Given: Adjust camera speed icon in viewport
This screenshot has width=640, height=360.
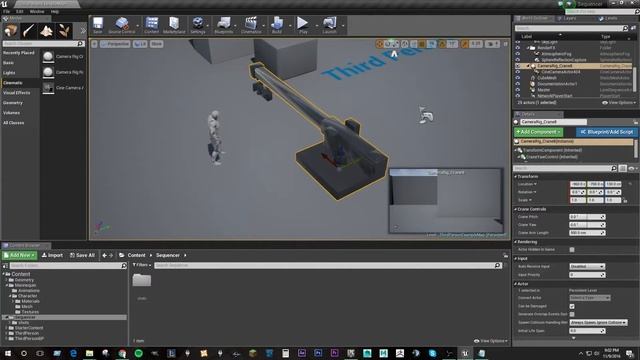Looking at the screenshot, I should point(492,44).
